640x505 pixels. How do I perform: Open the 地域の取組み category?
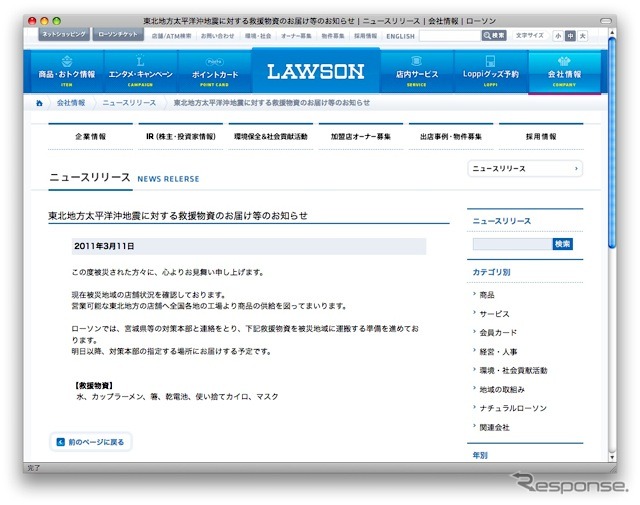pyautogui.click(x=502, y=389)
